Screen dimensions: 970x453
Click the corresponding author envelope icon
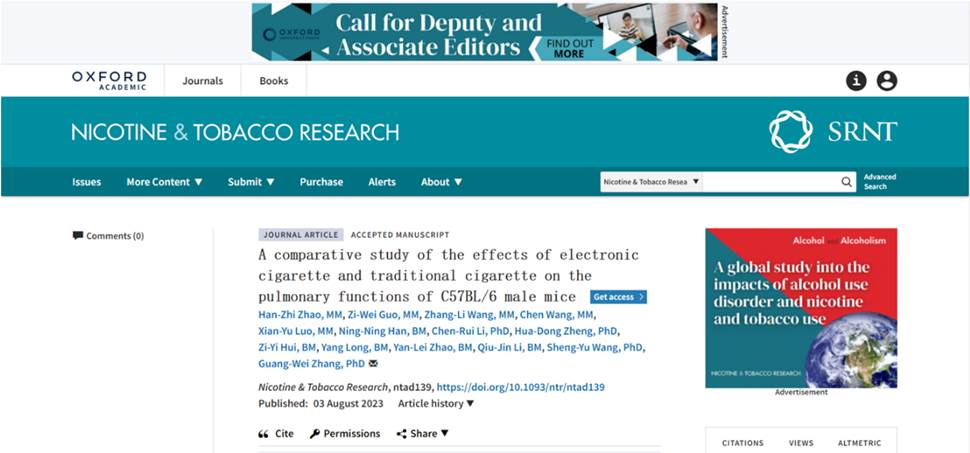[373, 364]
